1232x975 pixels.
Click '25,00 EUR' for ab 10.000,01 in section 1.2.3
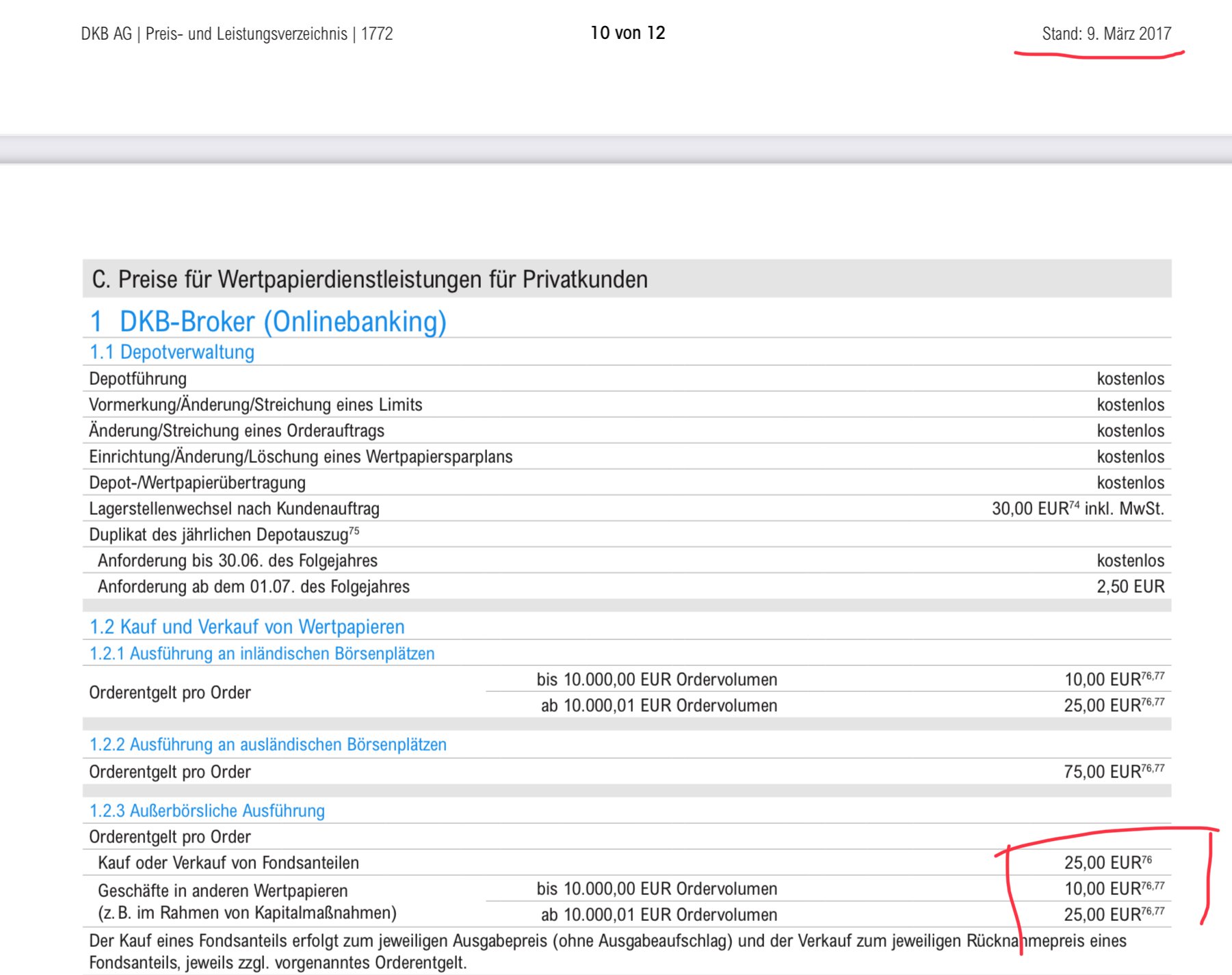click(x=1114, y=914)
